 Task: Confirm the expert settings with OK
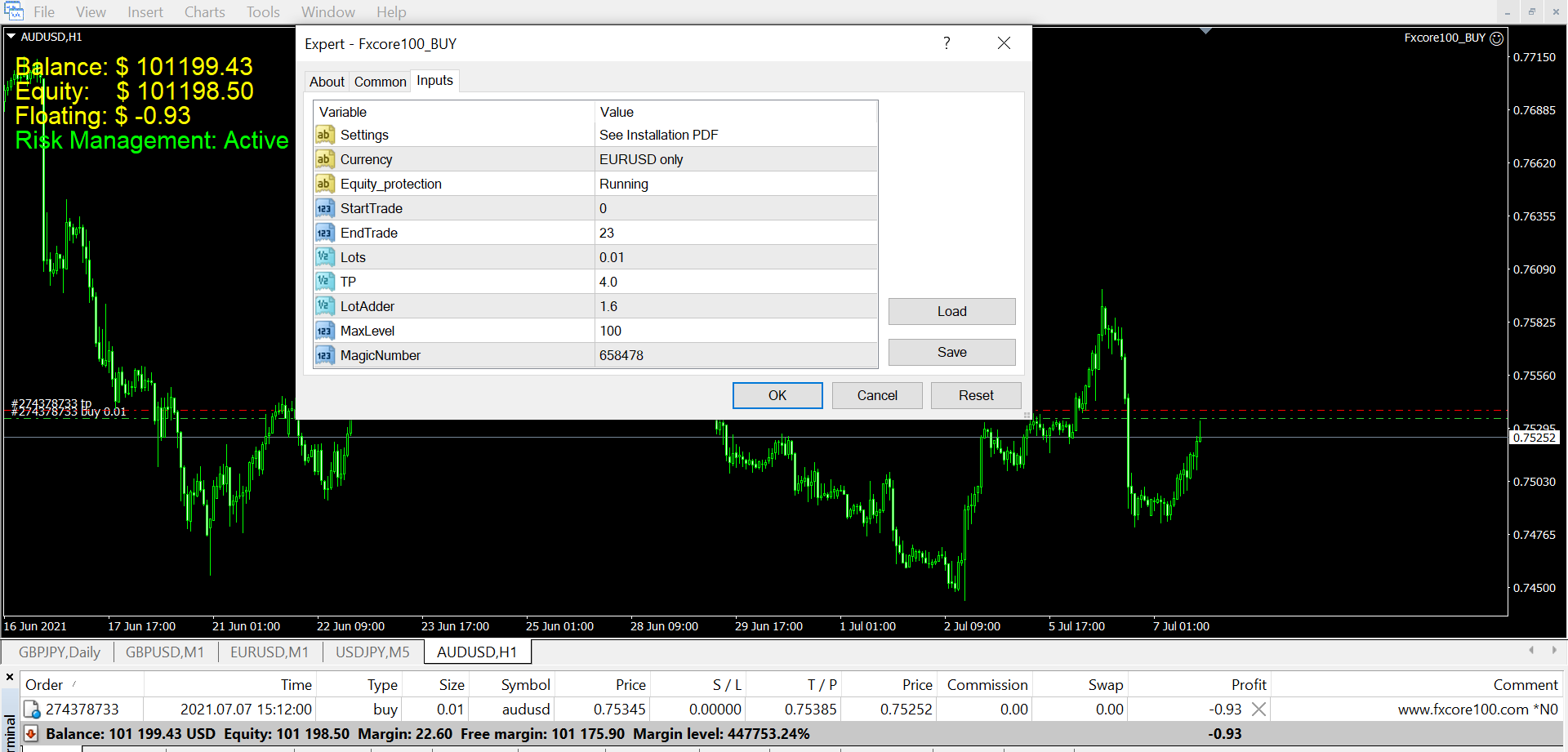777,395
